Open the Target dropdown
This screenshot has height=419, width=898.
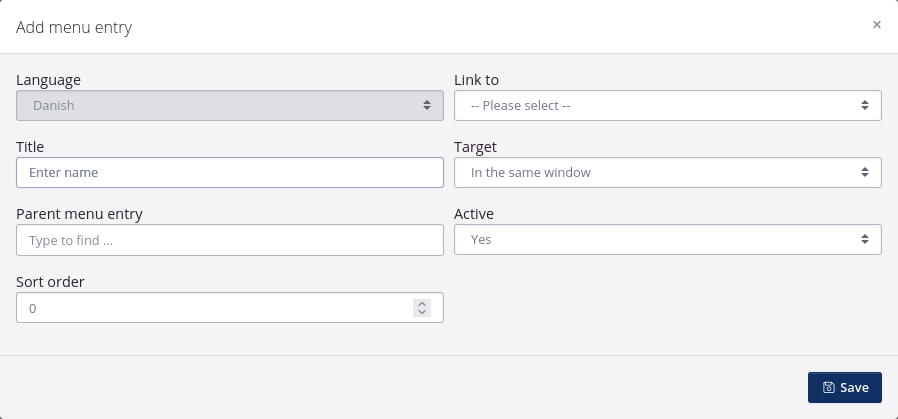click(x=668, y=172)
